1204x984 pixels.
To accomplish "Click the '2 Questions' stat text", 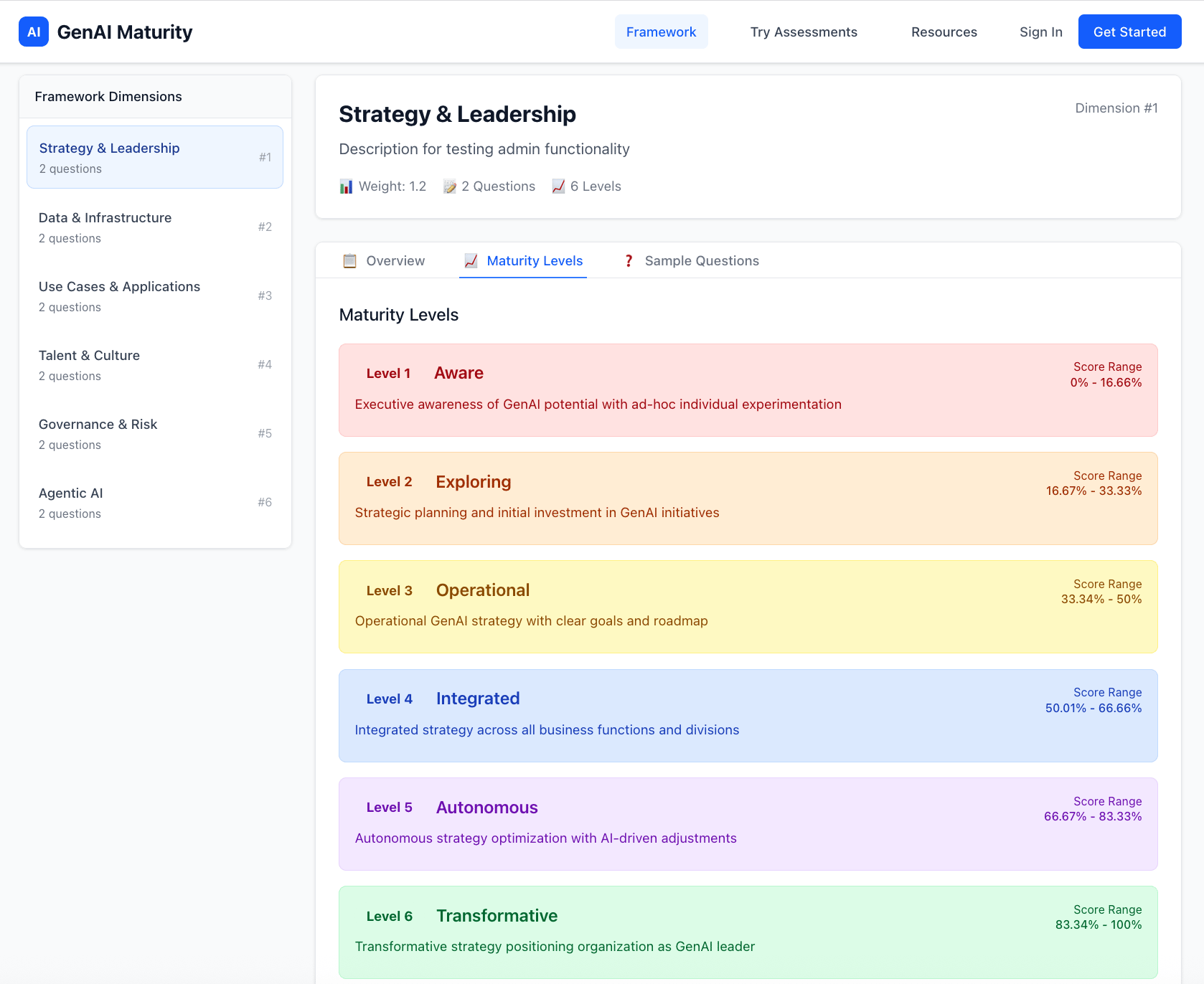I will [498, 186].
